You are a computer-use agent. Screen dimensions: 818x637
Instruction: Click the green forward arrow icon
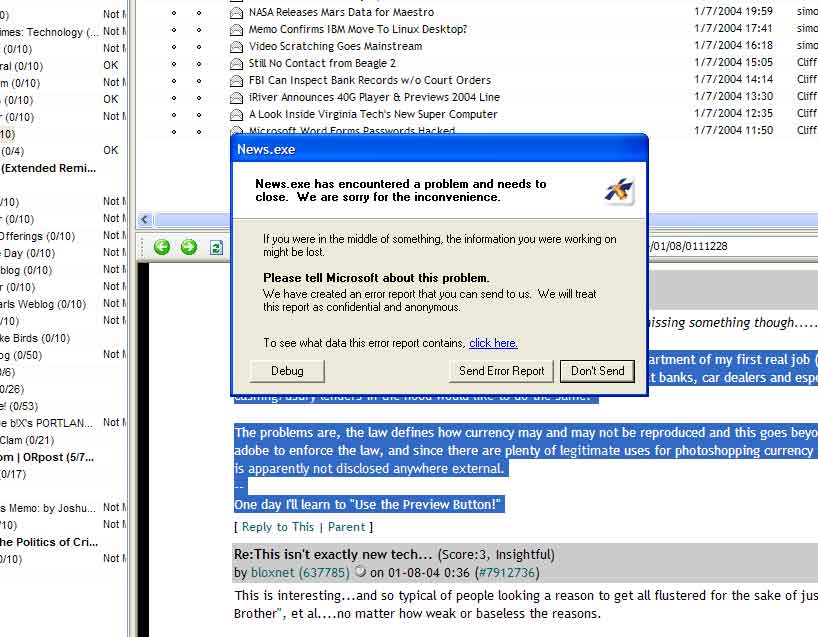pos(189,247)
